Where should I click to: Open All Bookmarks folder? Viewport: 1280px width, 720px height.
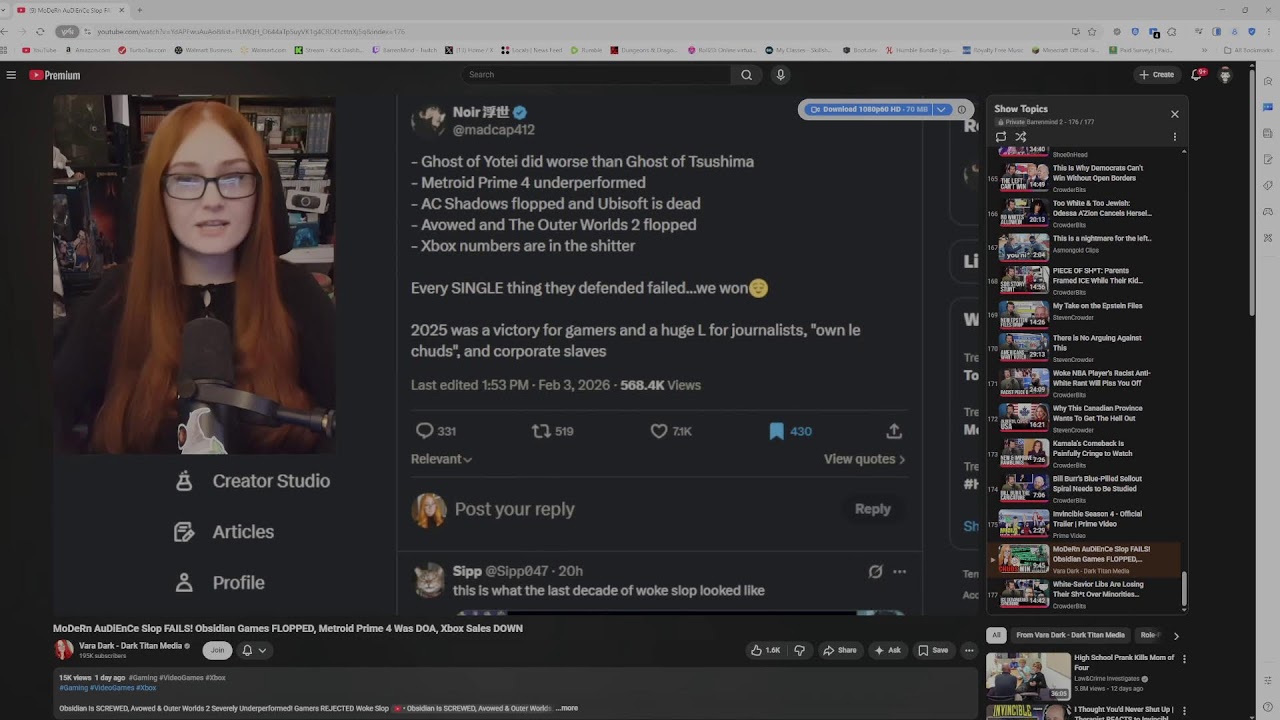[1249, 50]
